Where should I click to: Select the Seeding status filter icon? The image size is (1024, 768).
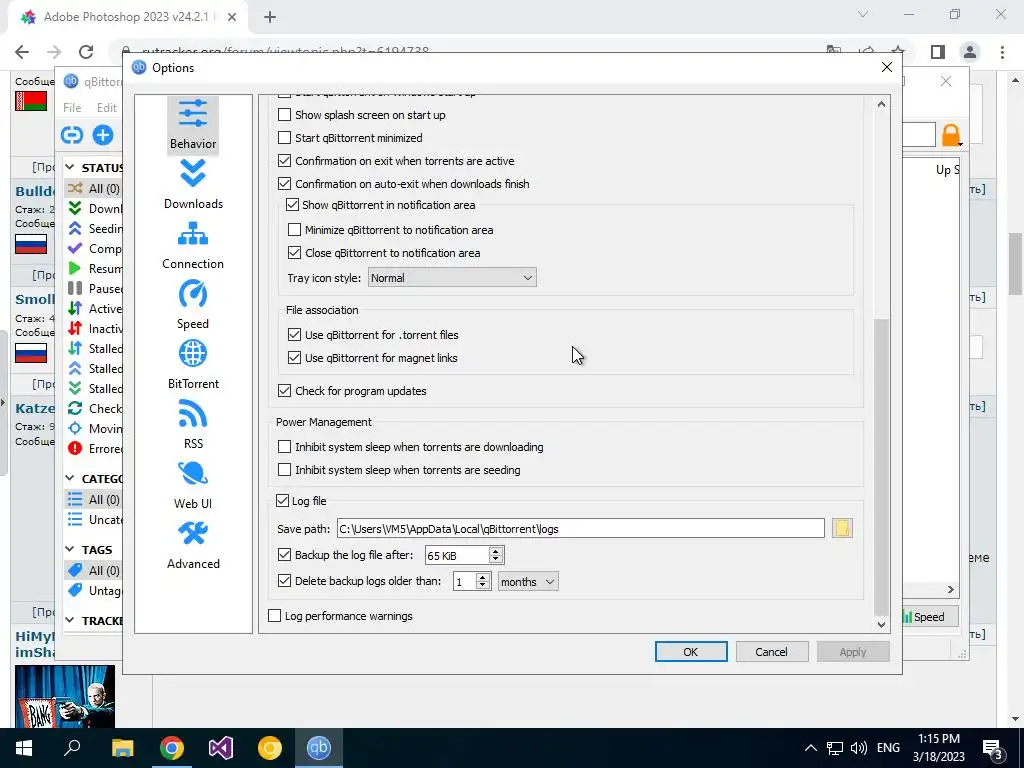tap(75, 229)
